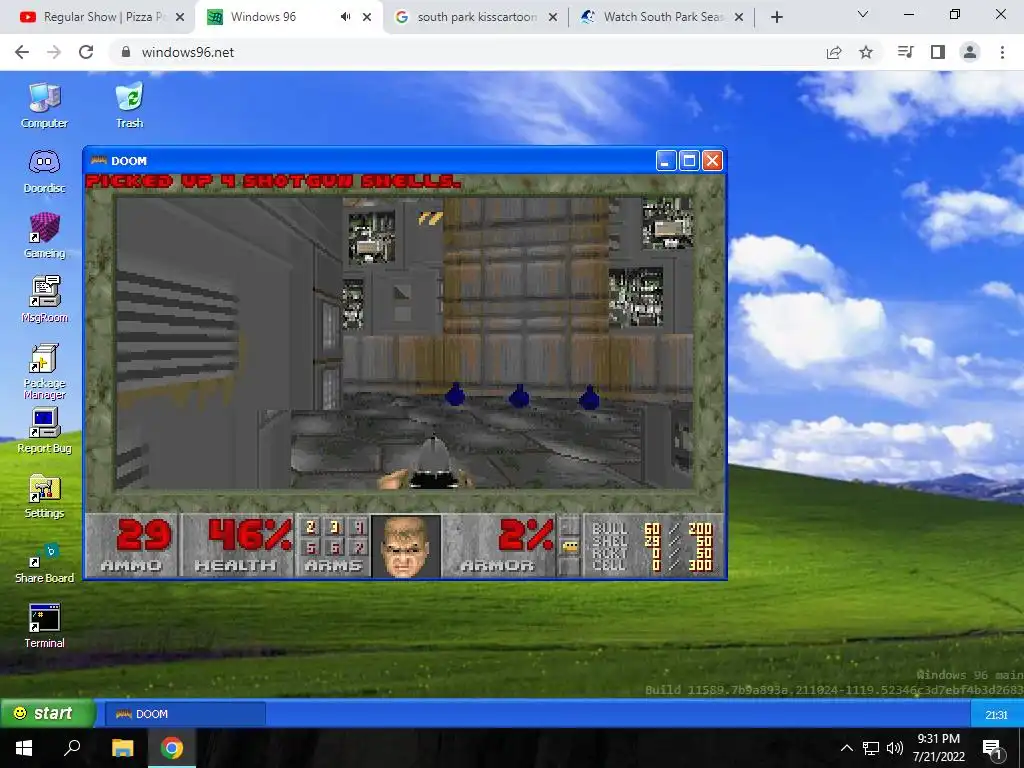Switch to Watch South Park tab
Viewport: 1024px width, 768px height.
tap(663, 17)
